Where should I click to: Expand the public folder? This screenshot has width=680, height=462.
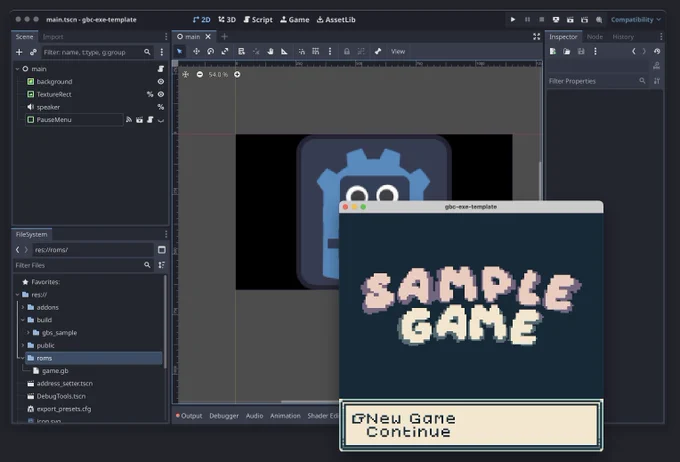pyautogui.click(x=23, y=345)
